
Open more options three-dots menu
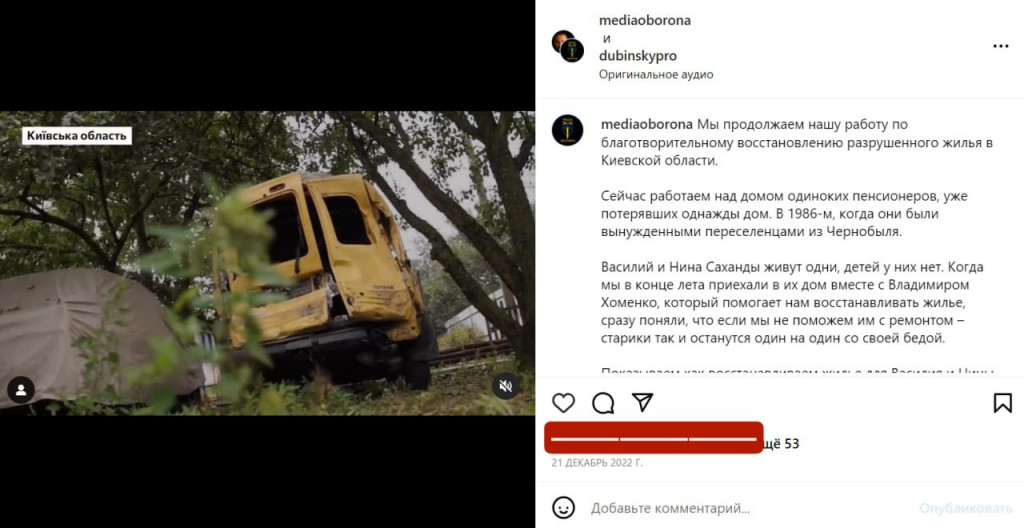1000,46
